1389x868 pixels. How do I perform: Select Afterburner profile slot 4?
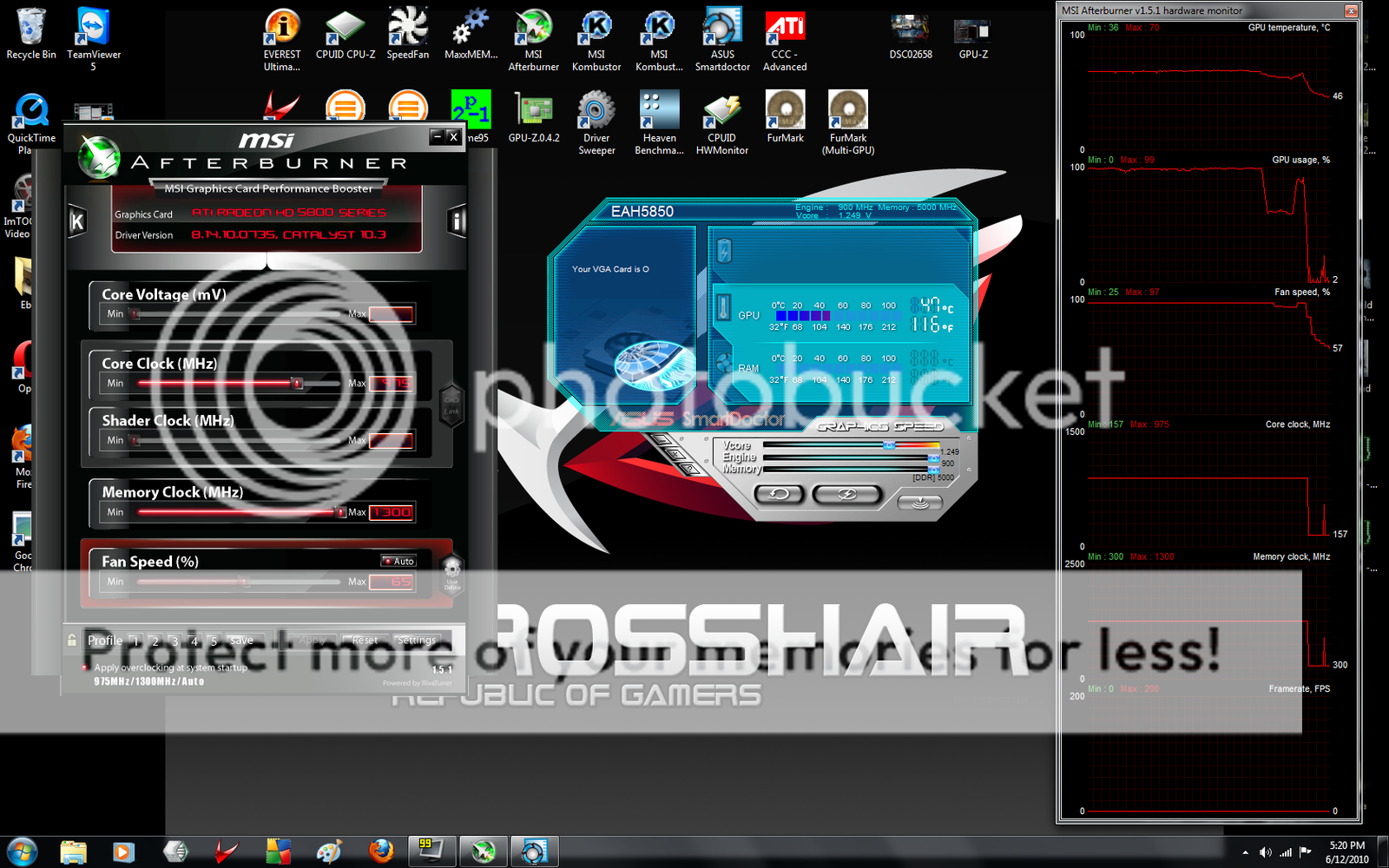[194, 641]
